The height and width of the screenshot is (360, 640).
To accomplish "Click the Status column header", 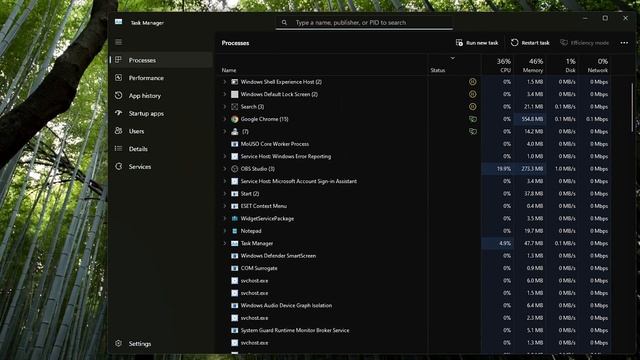I will click(x=438, y=70).
